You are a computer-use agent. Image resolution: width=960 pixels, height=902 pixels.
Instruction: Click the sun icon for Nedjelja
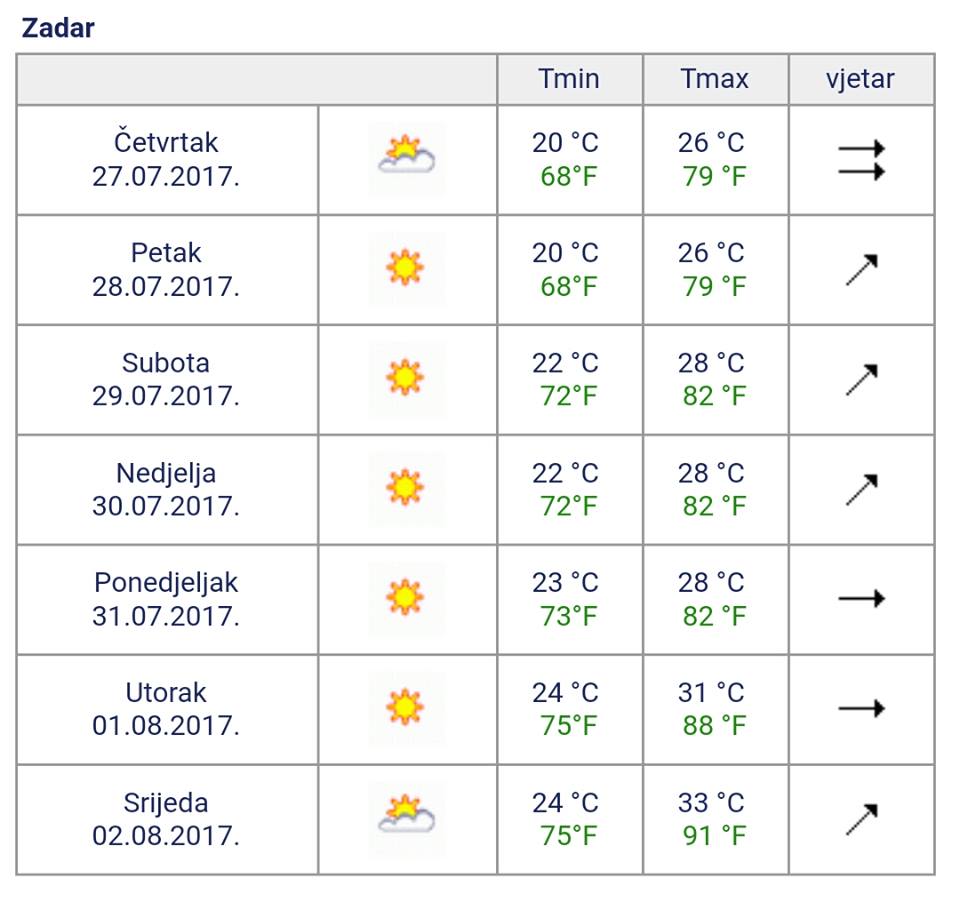click(x=405, y=488)
